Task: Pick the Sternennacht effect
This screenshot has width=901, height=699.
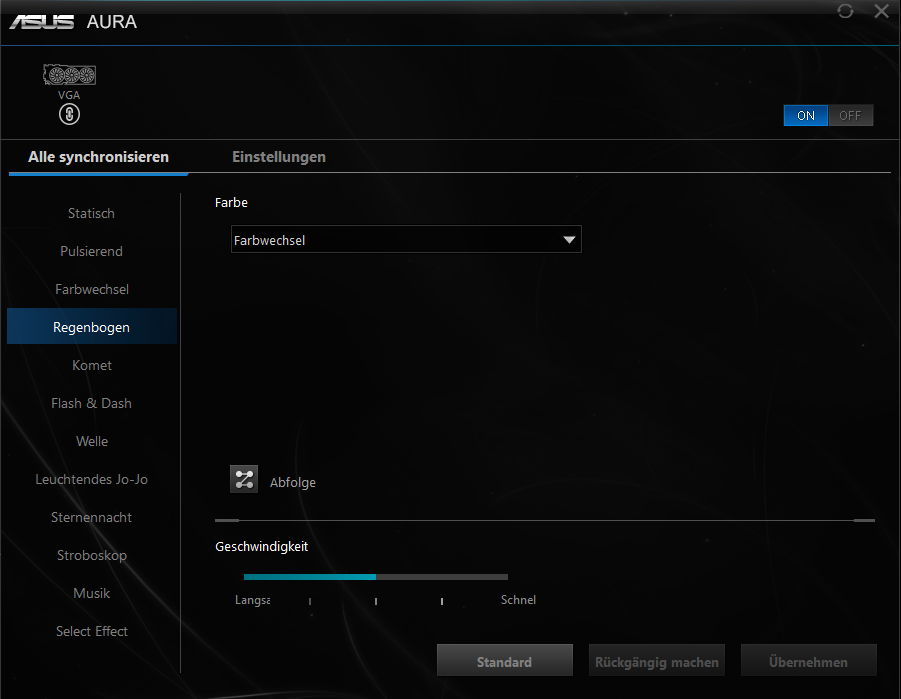Action: click(91, 517)
